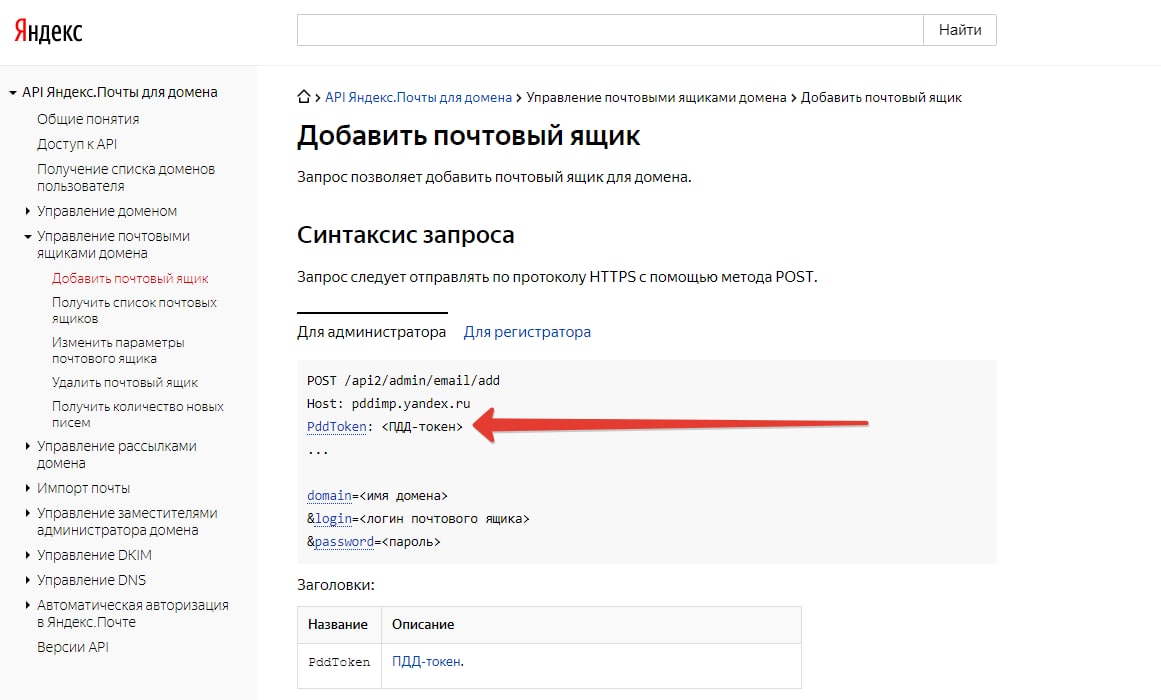Open Получение списка доменов пользователя
Image resolution: width=1161 pixels, height=700 pixels.
coord(126,178)
